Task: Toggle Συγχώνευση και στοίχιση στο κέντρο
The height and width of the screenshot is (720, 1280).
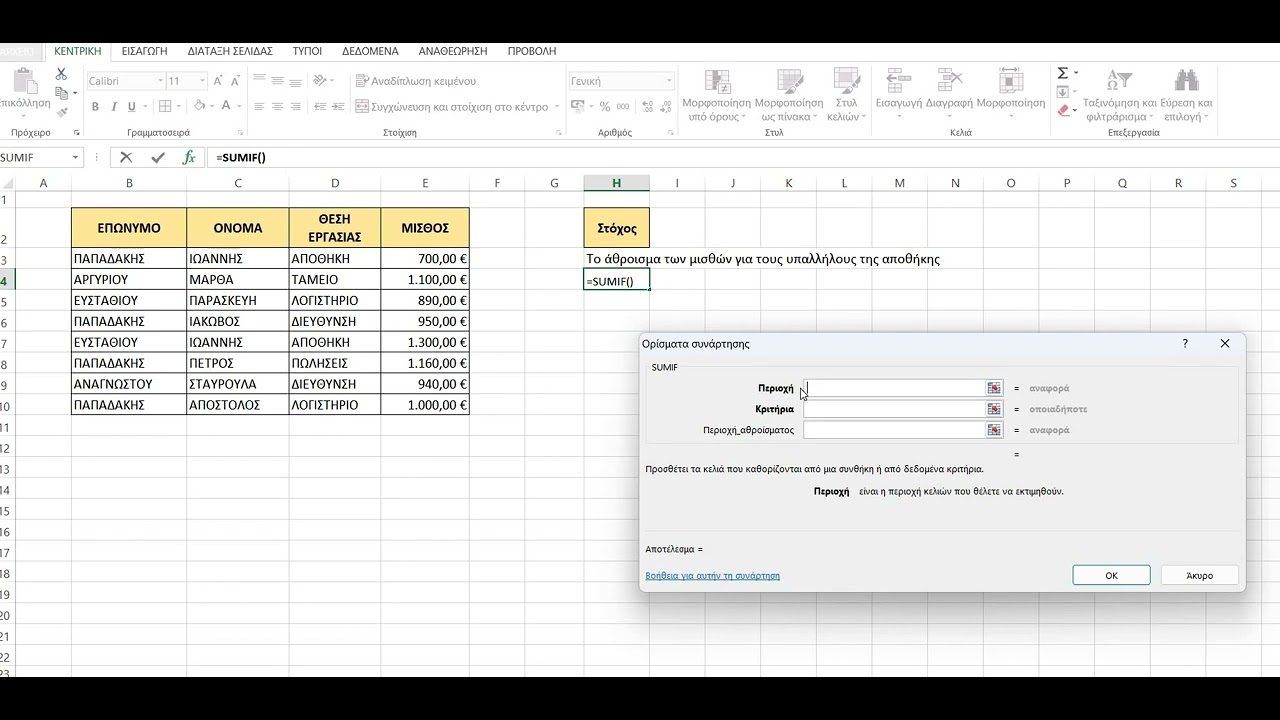Action: pos(451,106)
